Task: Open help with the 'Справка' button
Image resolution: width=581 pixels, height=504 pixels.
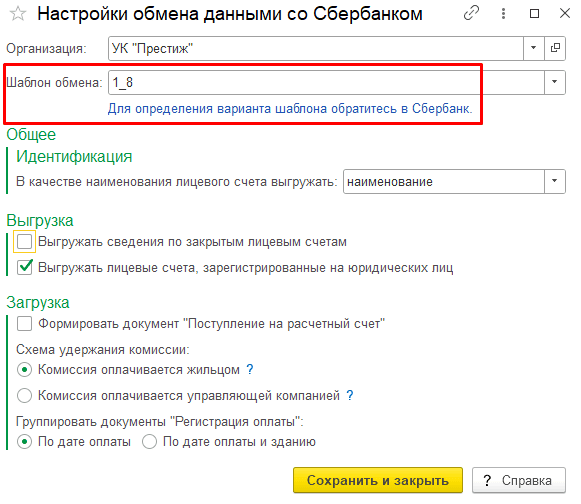Action: click(x=519, y=480)
